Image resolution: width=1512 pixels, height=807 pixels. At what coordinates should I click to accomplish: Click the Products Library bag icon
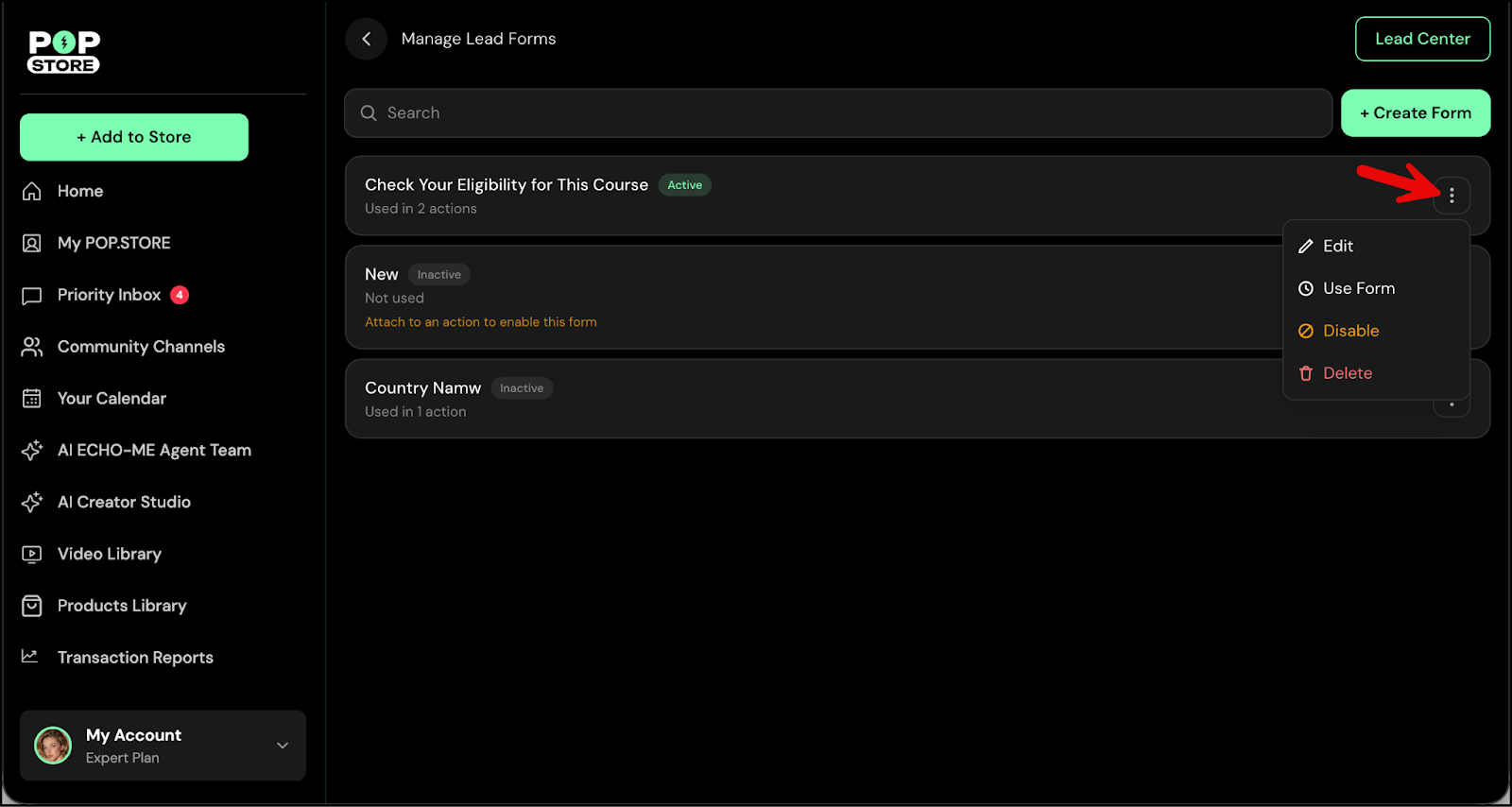tap(32, 606)
